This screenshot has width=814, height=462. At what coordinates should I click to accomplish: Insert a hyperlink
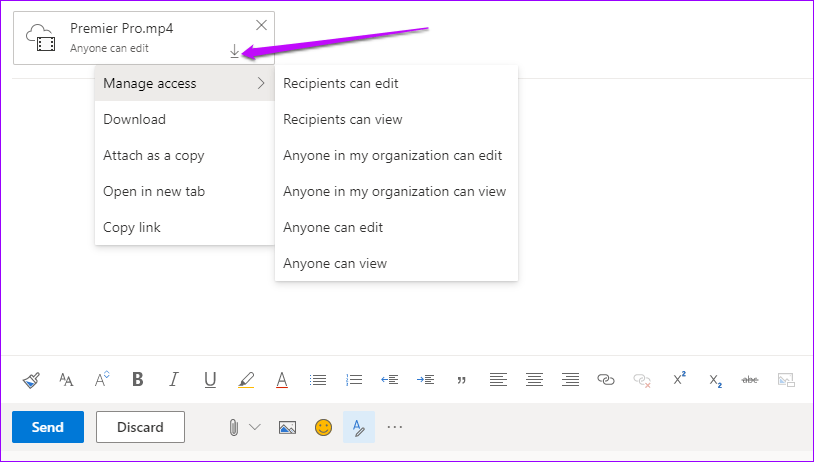(606, 380)
